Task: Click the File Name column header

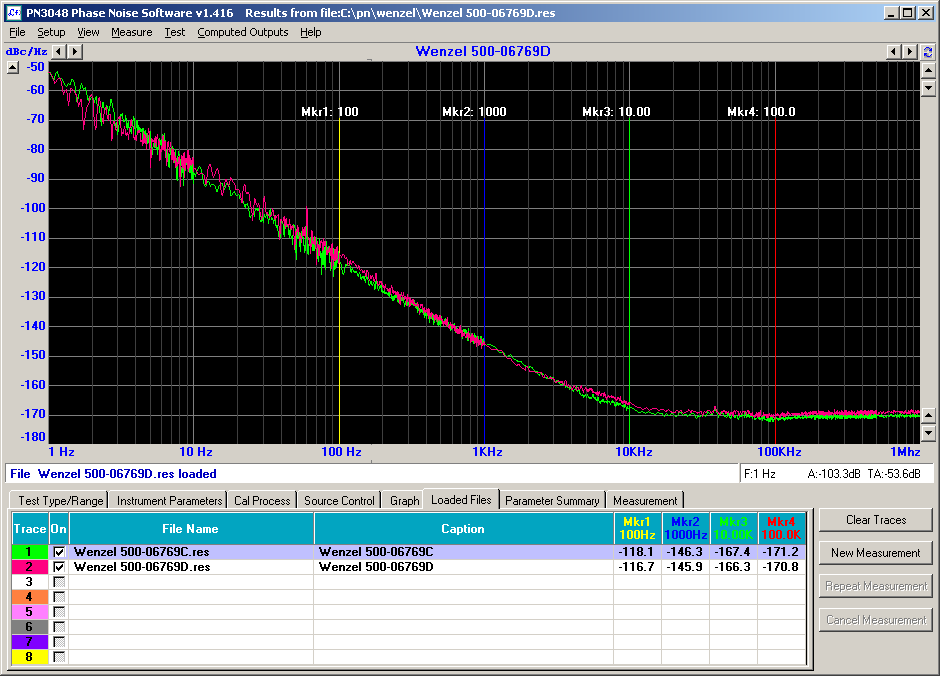Action: 191,529
